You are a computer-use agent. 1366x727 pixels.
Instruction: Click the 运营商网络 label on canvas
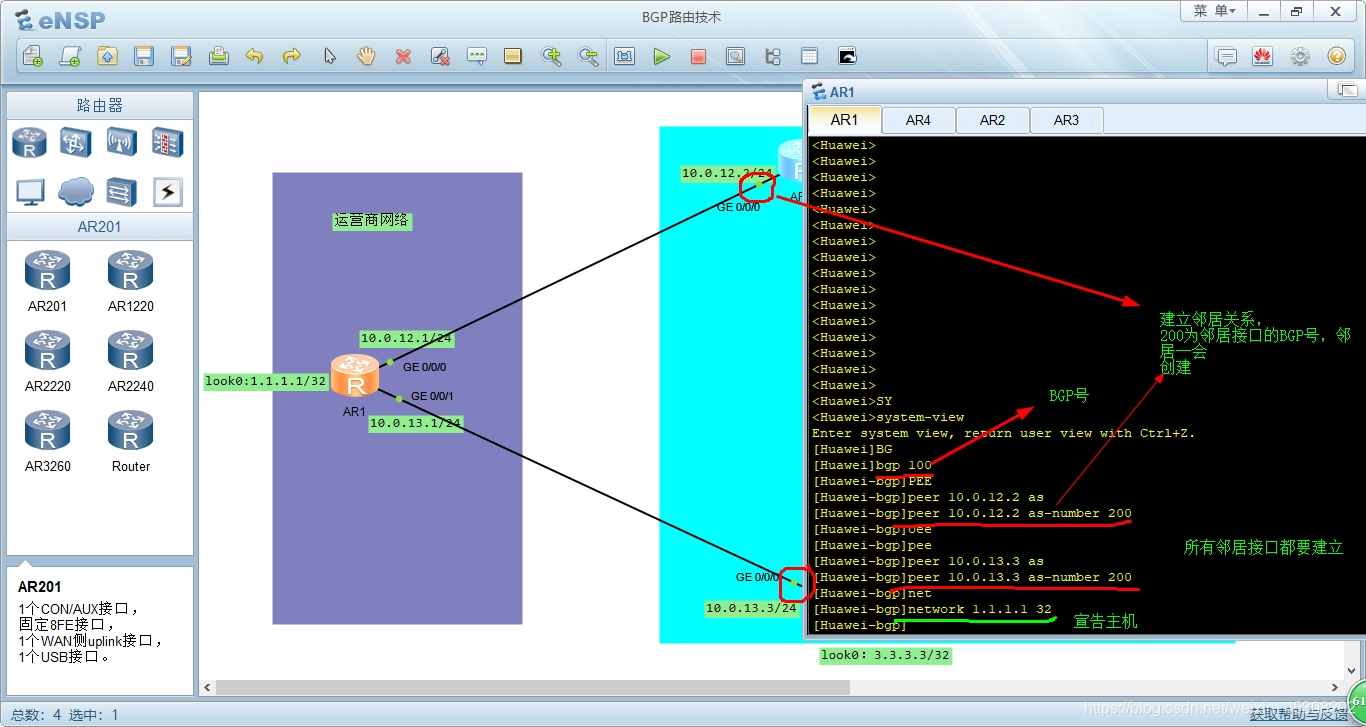pos(372,220)
